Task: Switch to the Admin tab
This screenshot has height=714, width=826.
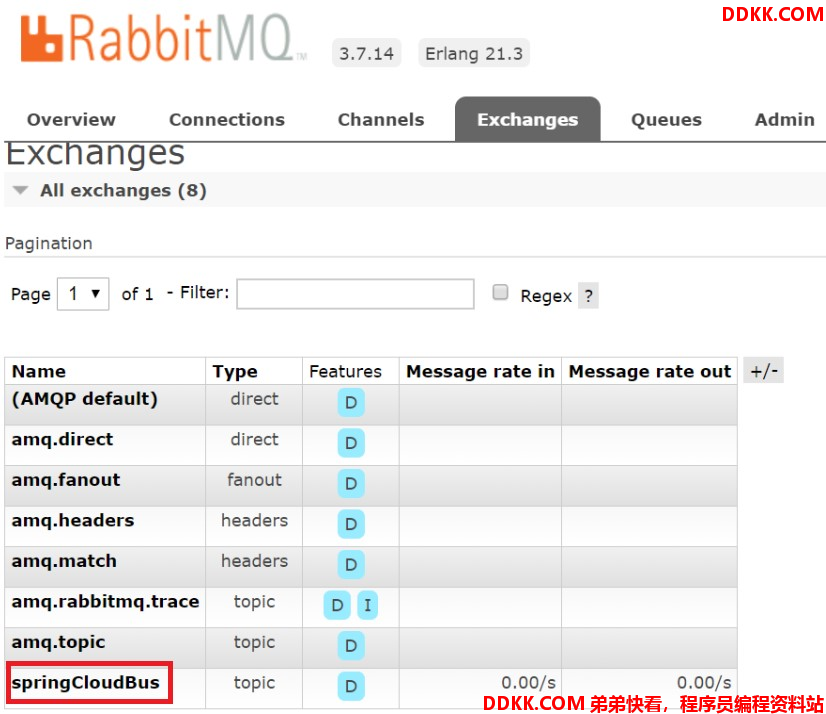Action: pos(785,120)
